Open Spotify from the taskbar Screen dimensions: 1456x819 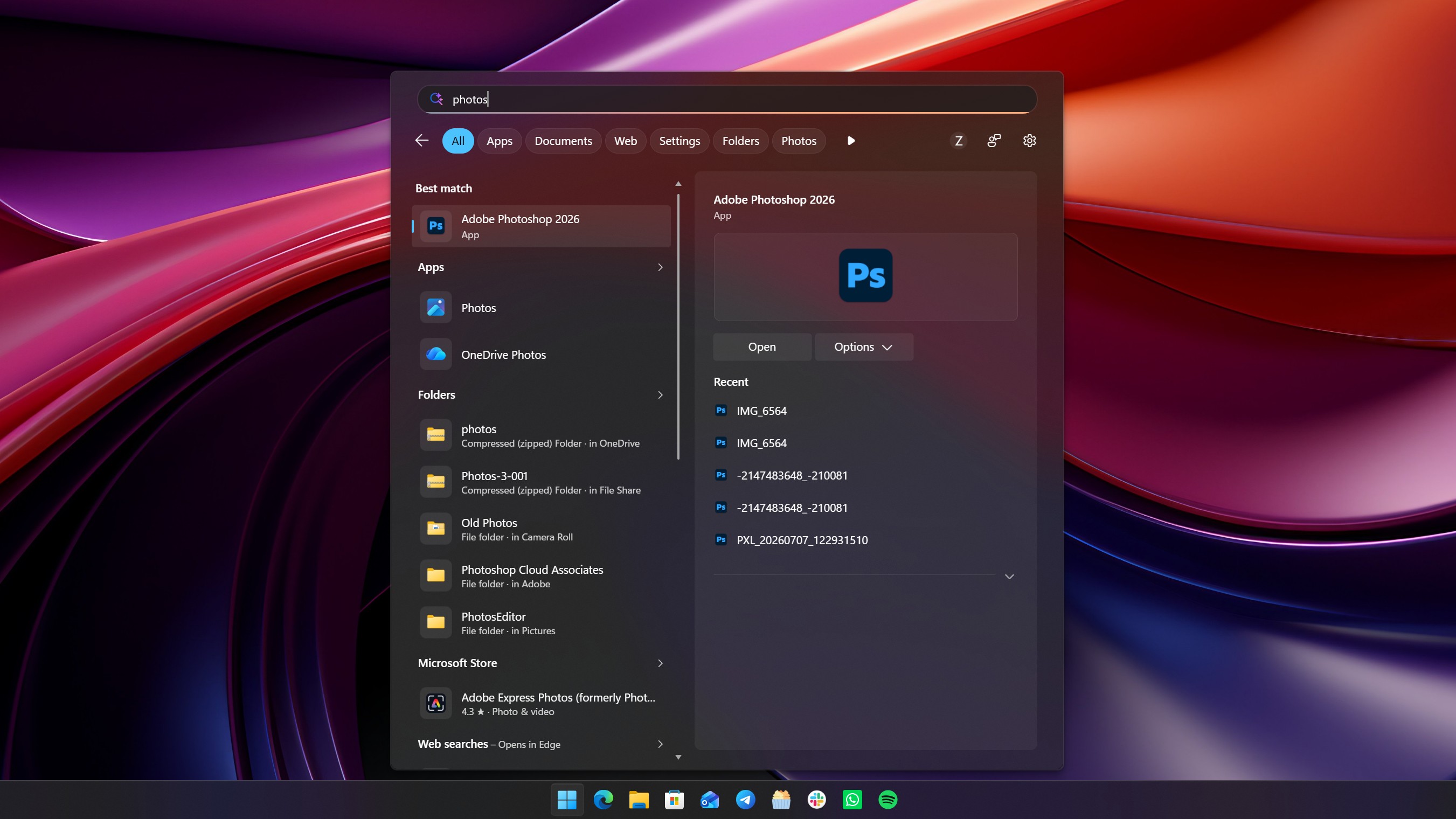(x=888, y=800)
